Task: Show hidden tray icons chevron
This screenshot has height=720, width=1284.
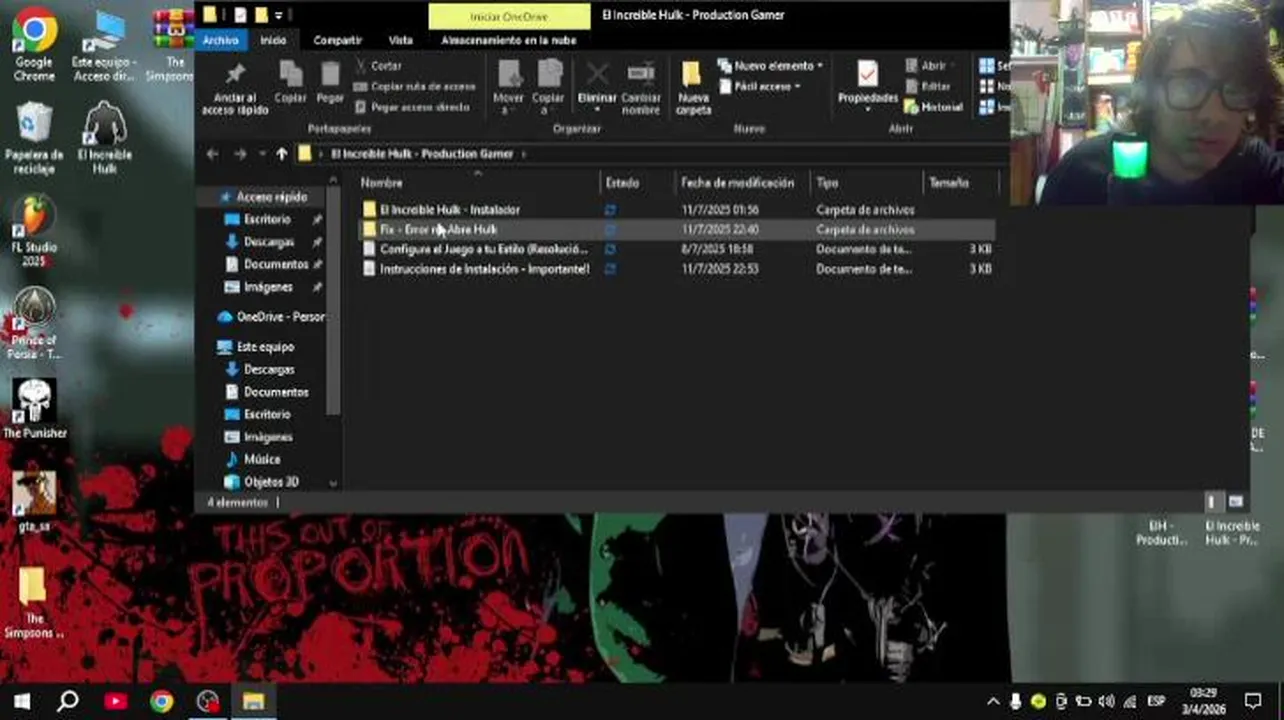Action: (x=993, y=701)
